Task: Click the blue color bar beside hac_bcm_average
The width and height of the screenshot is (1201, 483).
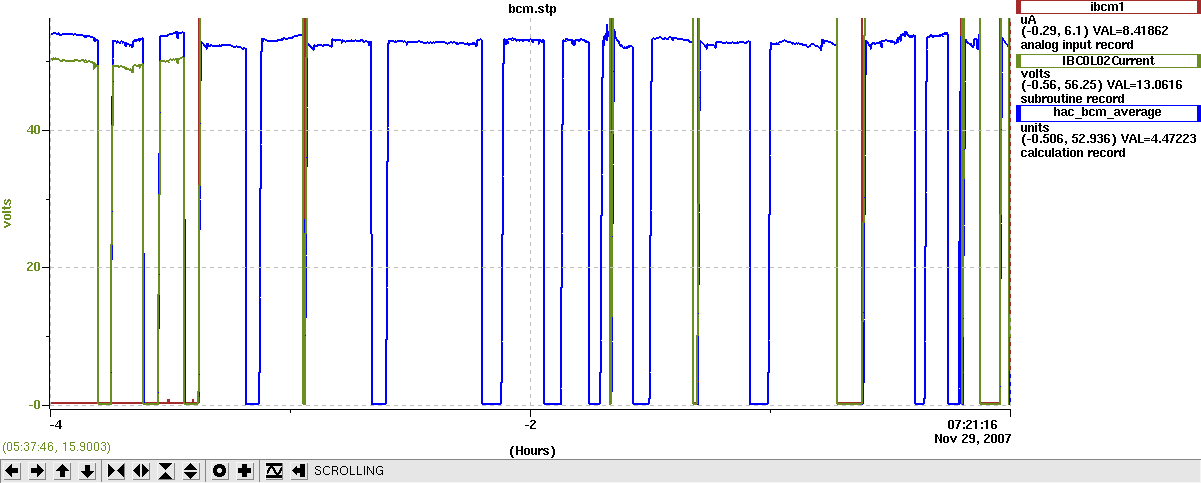Action: point(1018,112)
